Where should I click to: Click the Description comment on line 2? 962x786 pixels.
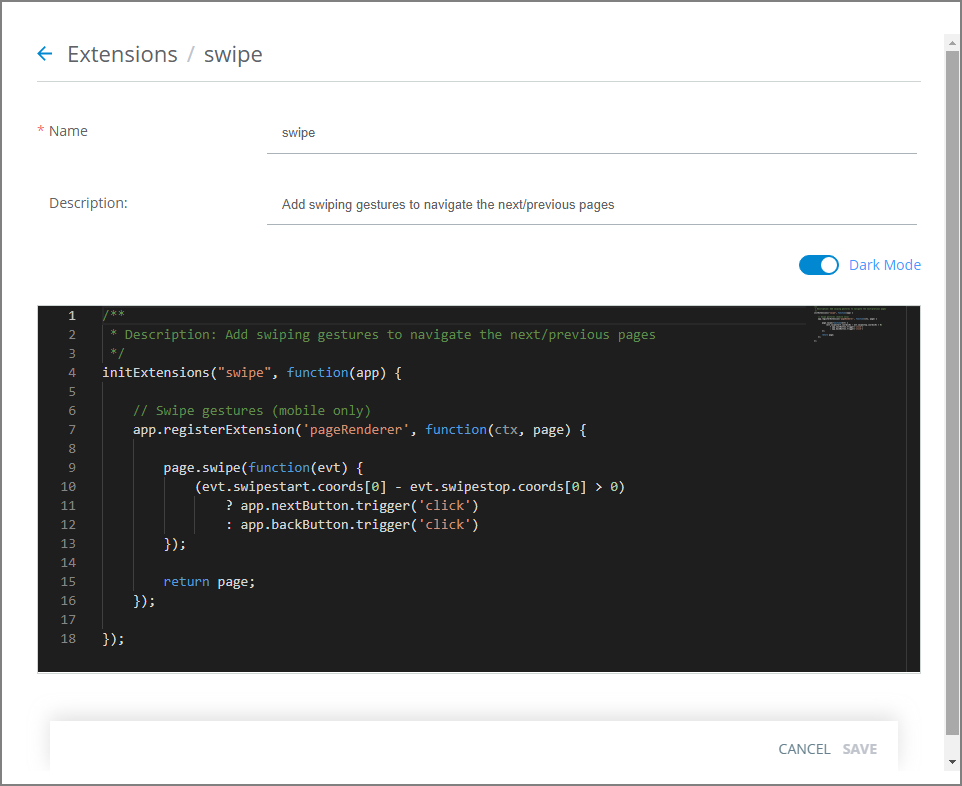tap(383, 334)
